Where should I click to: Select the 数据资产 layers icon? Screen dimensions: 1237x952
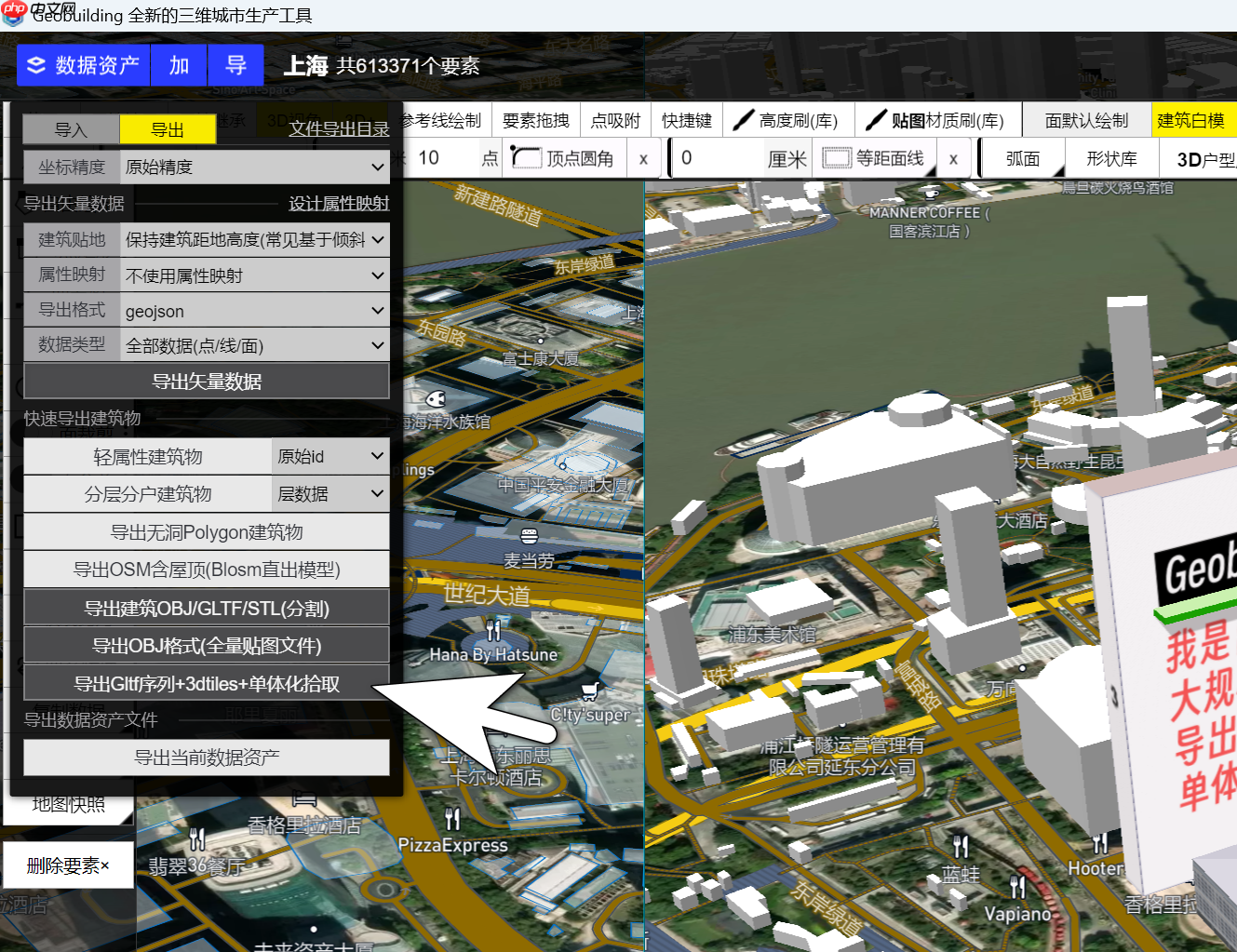tap(34, 65)
